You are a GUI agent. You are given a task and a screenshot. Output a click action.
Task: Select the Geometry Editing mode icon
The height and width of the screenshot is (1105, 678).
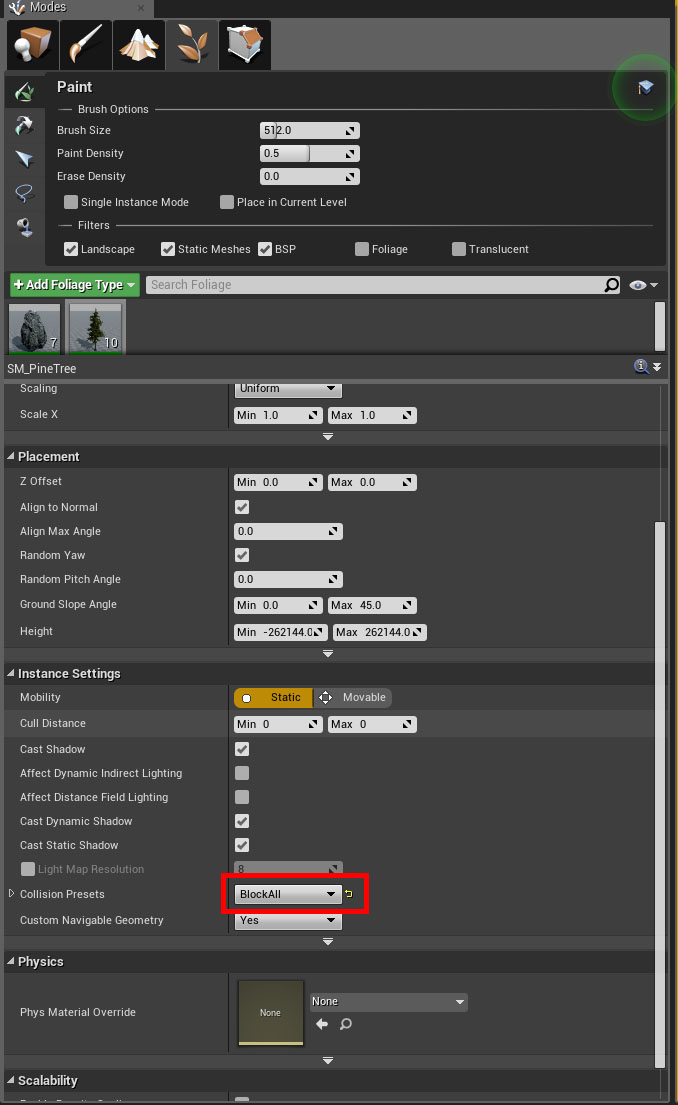point(244,45)
